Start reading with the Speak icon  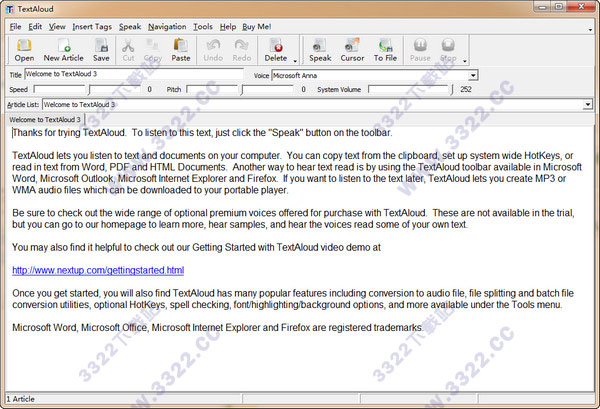click(x=320, y=51)
